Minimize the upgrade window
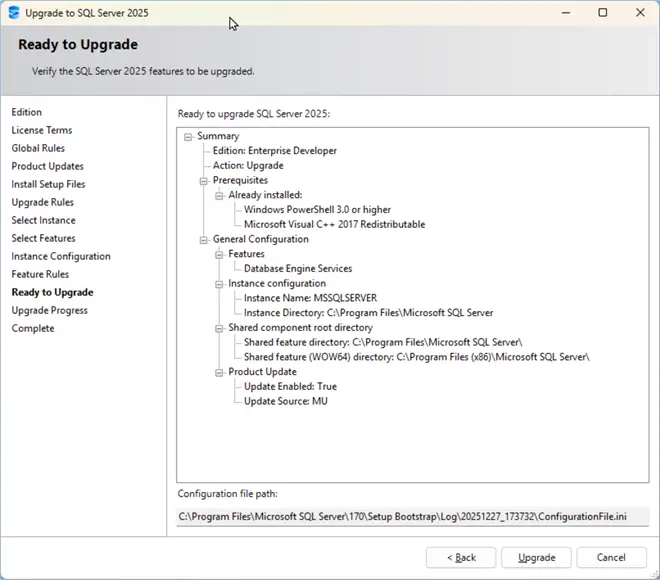The height and width of the screenshot is (580, 660). coord(566,13)
